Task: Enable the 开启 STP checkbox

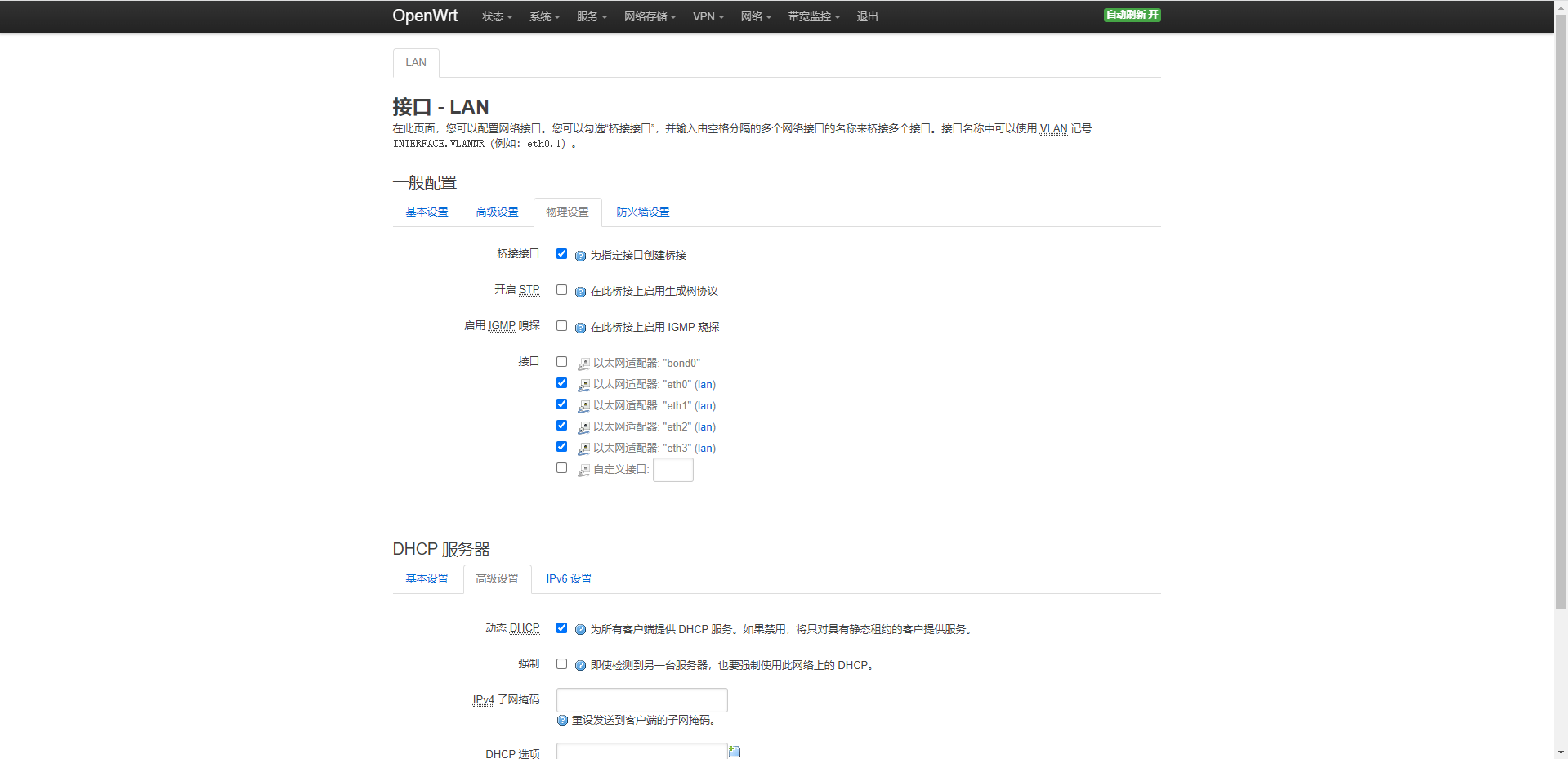Action: [561, 290]
